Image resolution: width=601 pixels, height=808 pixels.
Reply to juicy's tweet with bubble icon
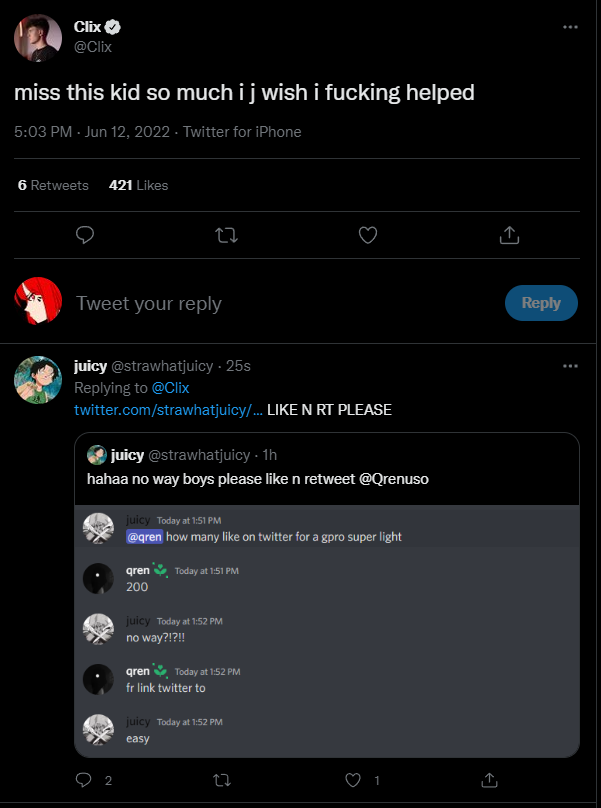click(85, 779)
